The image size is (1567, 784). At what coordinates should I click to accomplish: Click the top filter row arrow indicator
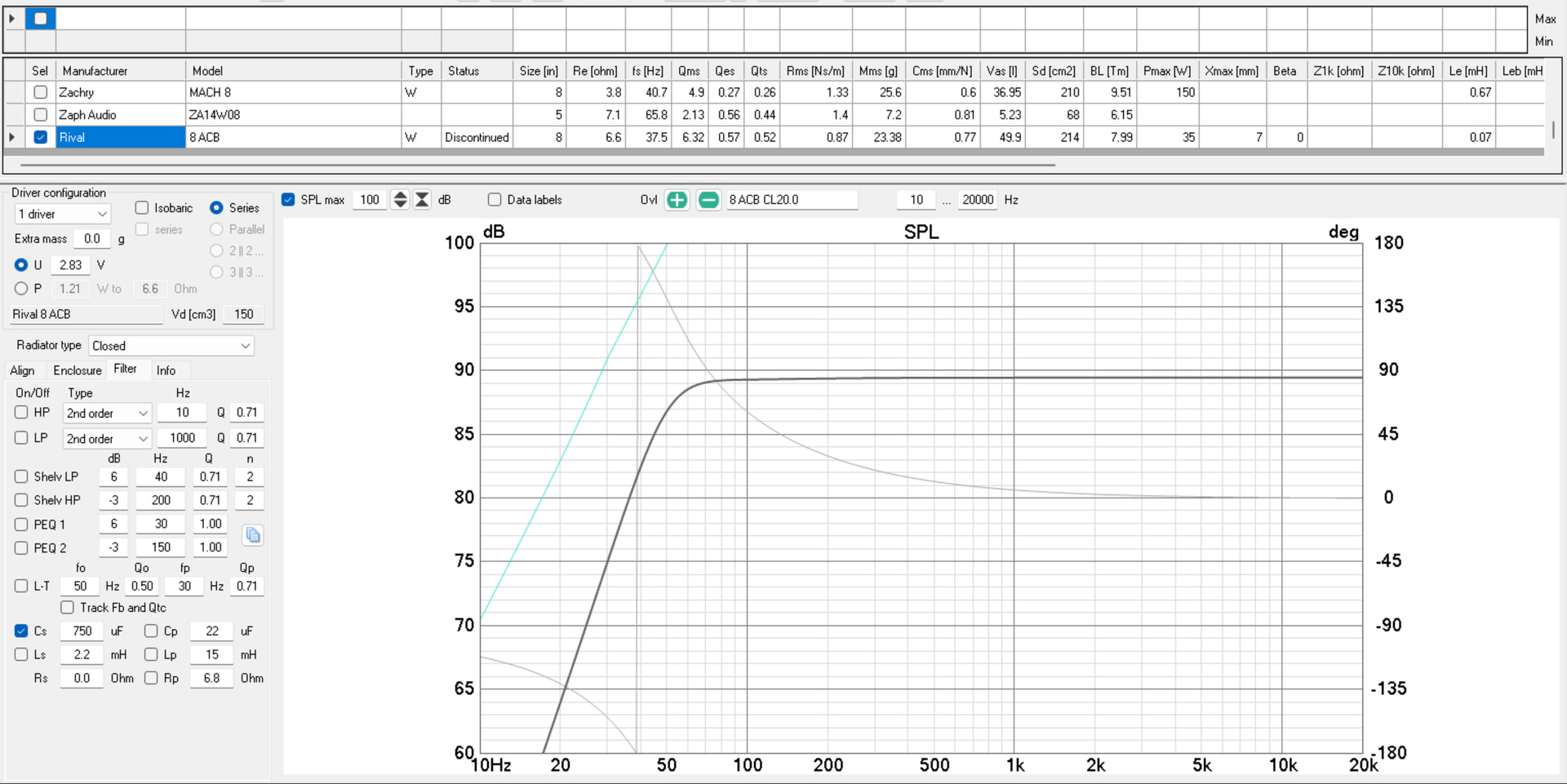pos(12,18)
